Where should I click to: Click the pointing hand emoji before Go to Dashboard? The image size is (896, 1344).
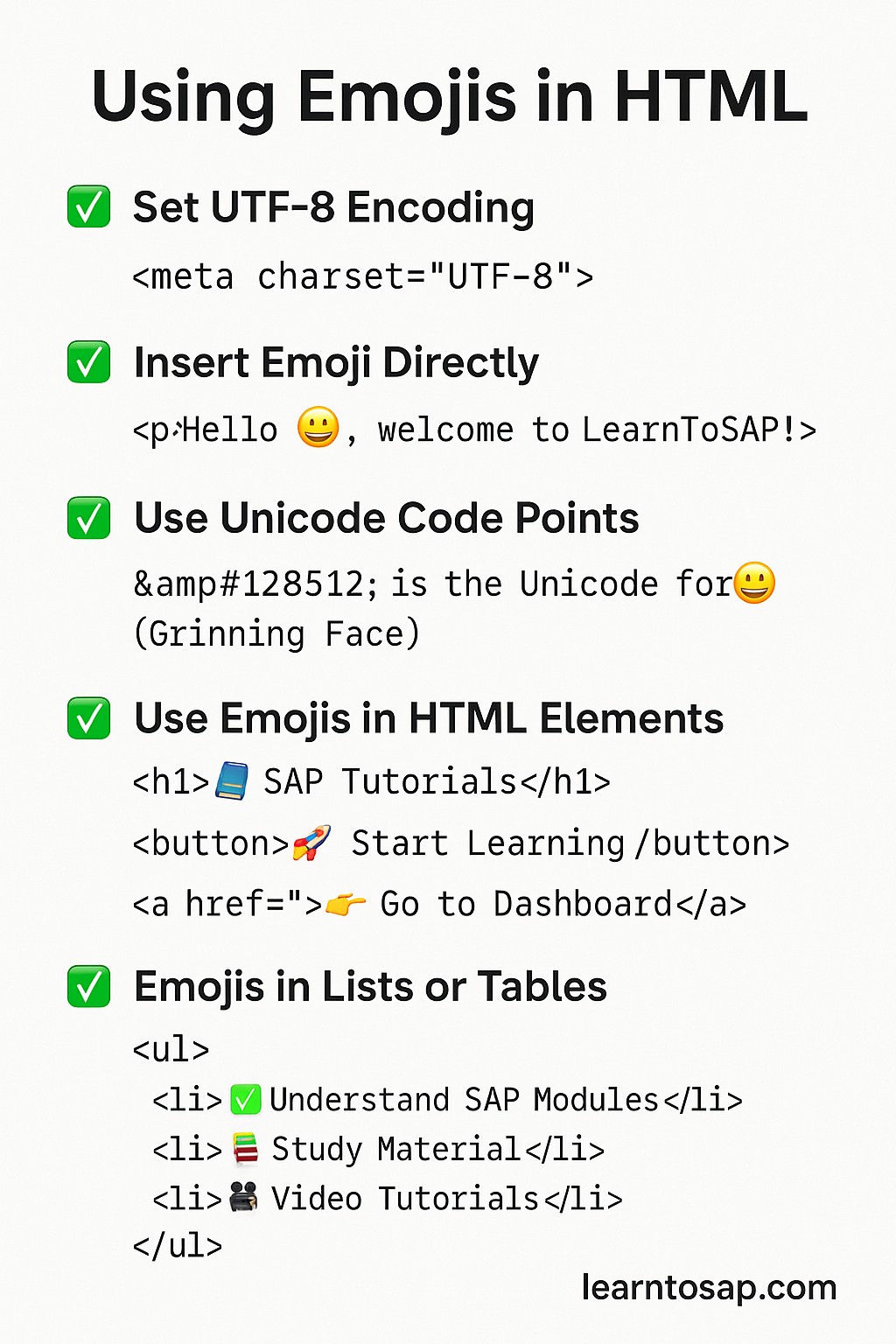pyautogui.click(x=346, y=904)
